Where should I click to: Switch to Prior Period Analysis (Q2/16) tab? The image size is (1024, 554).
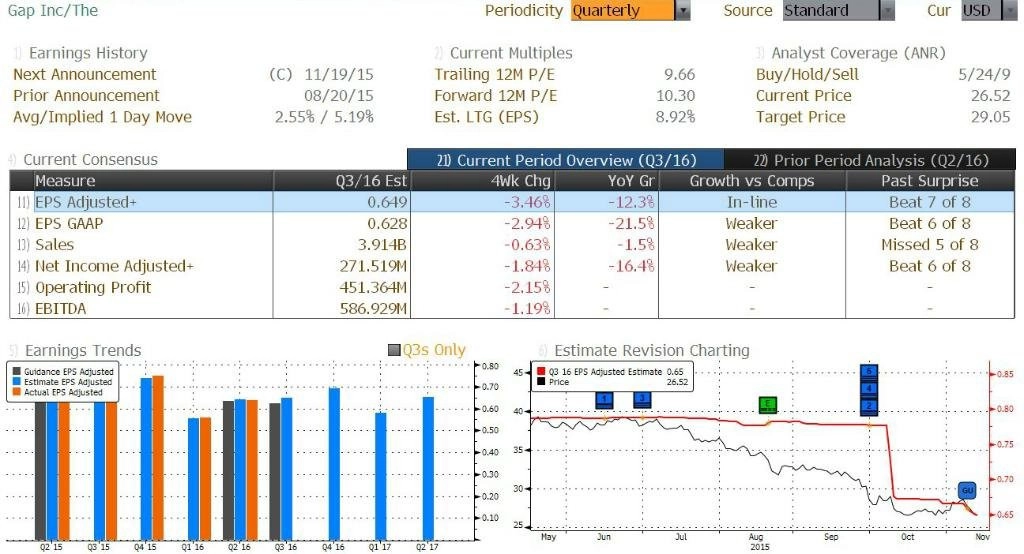871,160
